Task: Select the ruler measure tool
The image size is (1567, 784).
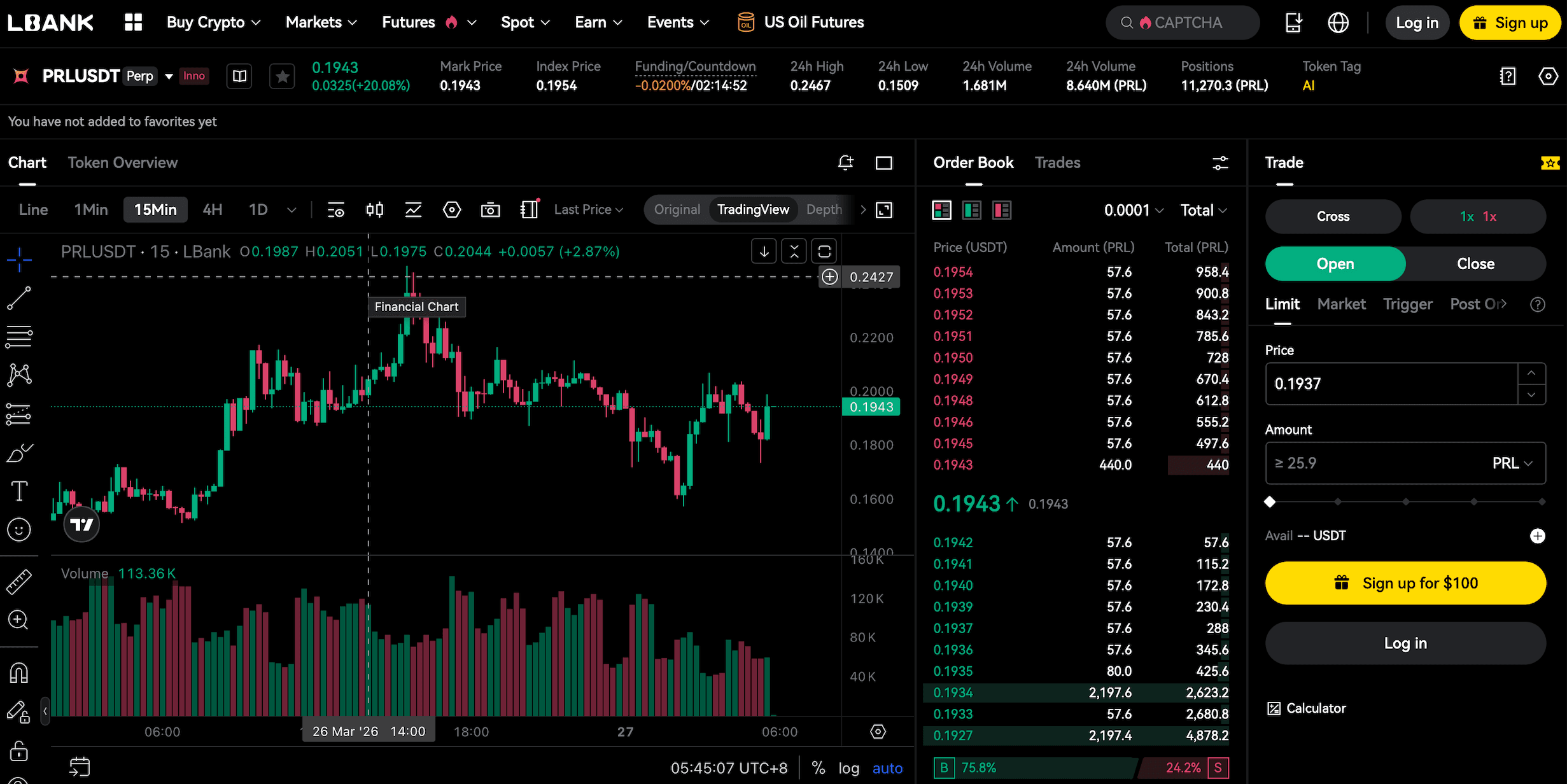Action: click(19, 582)
